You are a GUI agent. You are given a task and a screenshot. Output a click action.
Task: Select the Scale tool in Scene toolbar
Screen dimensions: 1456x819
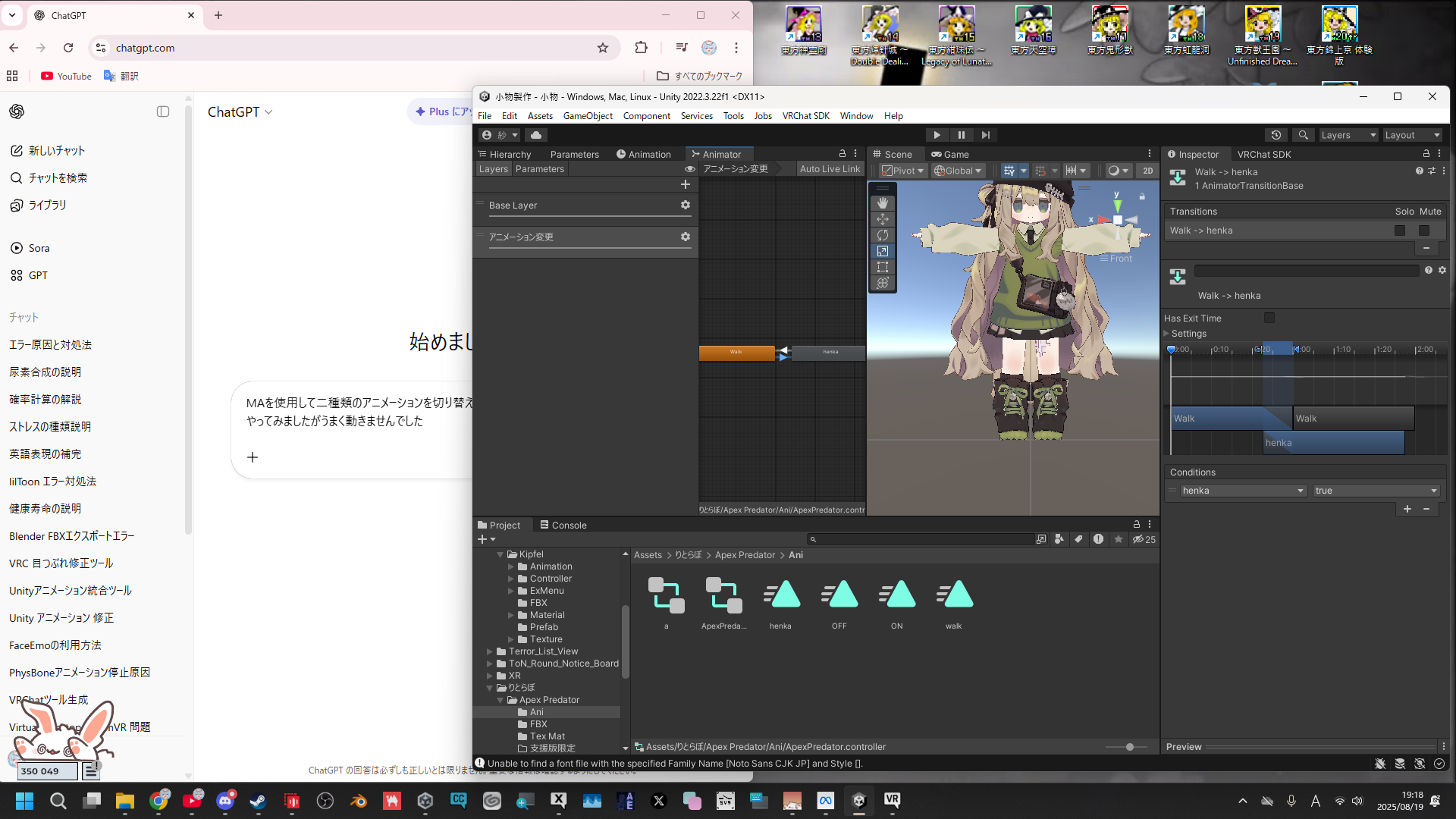882,251
